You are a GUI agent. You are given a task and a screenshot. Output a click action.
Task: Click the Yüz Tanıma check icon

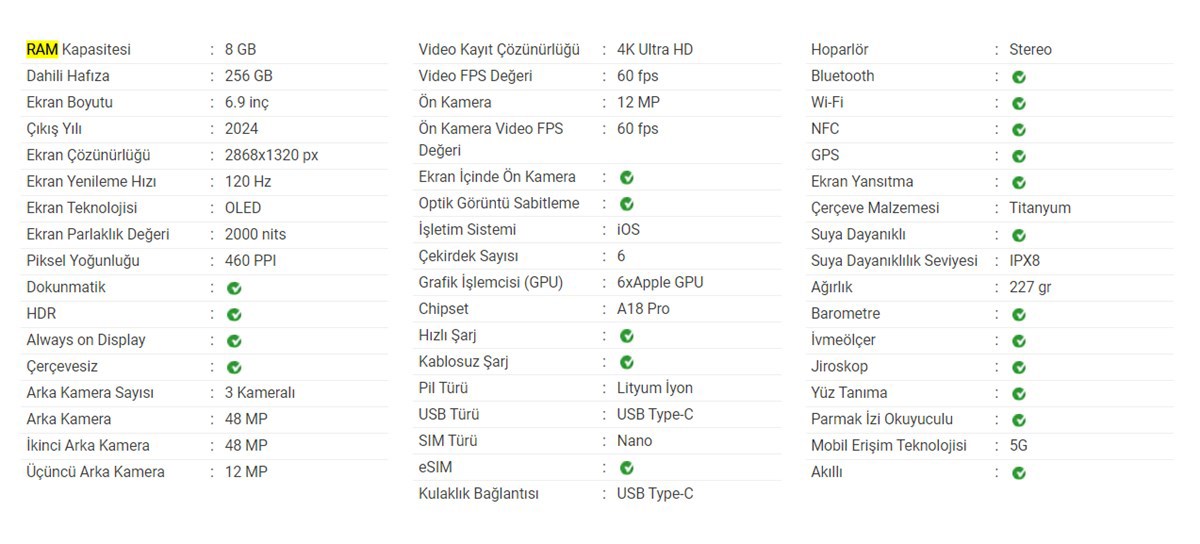[x=1019, y=394]
